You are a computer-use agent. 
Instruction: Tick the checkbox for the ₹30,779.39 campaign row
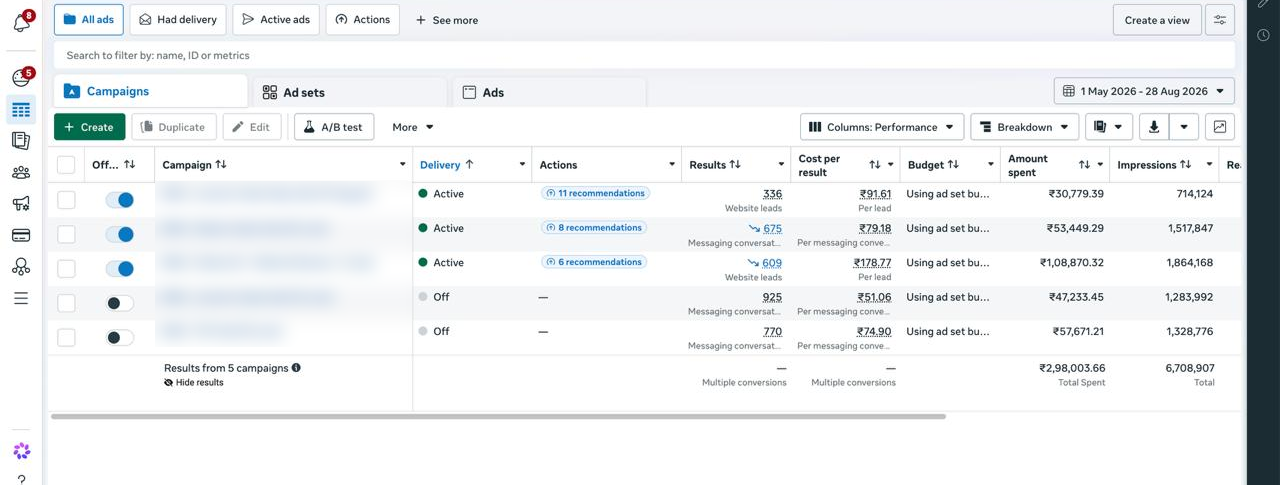[66, 200]
